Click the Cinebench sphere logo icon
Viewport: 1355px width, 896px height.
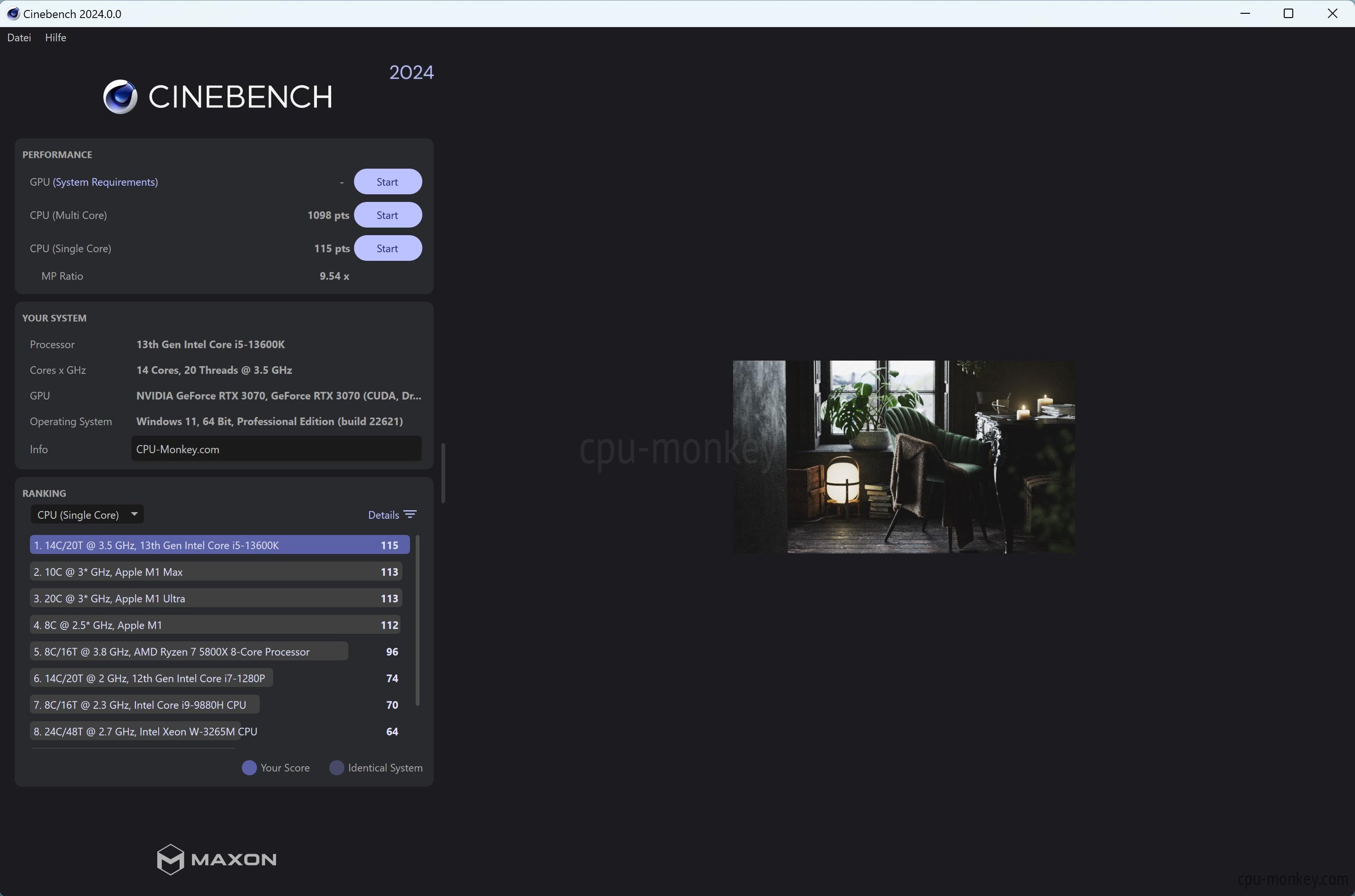[120, 96]
